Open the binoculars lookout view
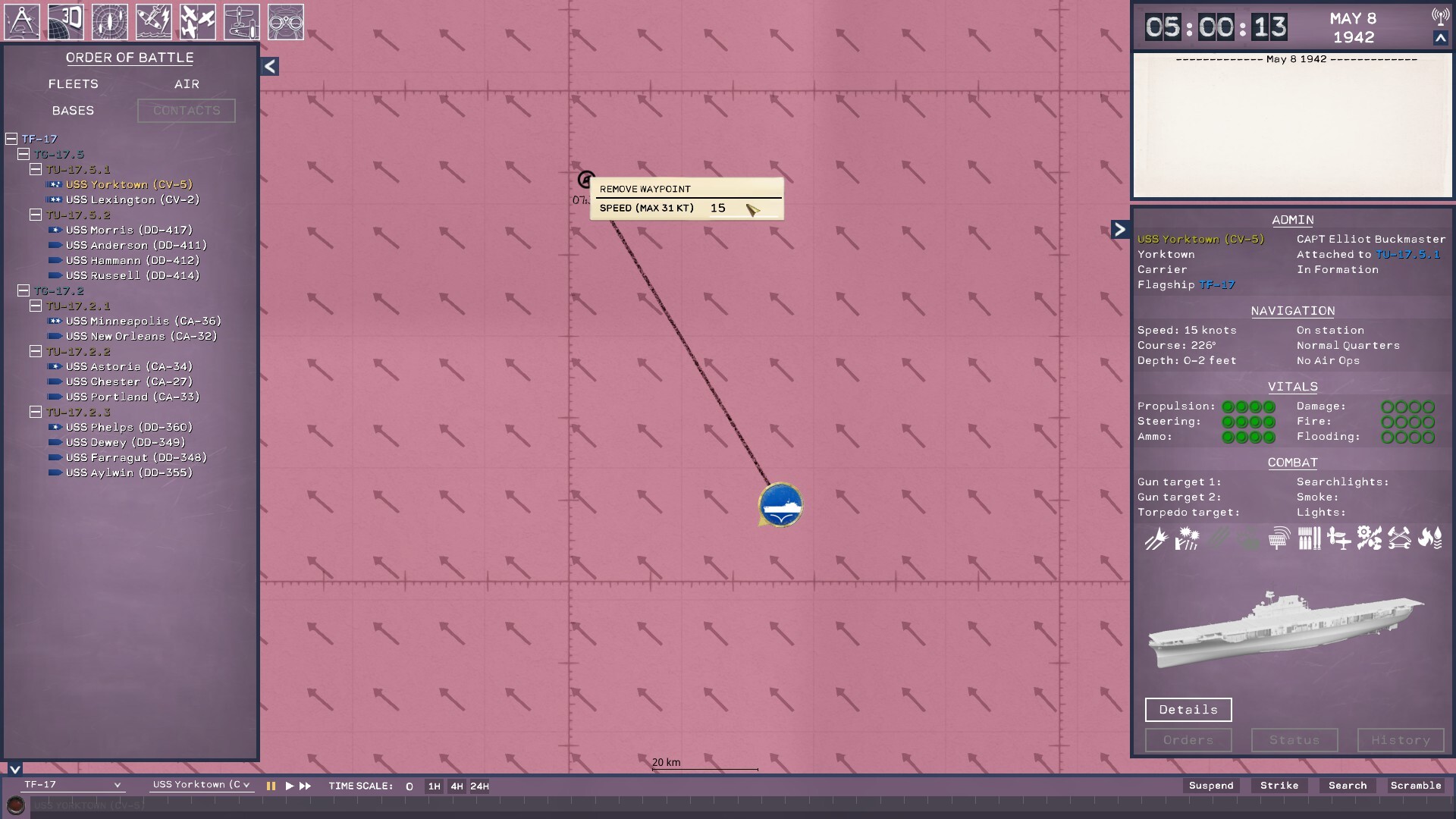 (286, 22)
